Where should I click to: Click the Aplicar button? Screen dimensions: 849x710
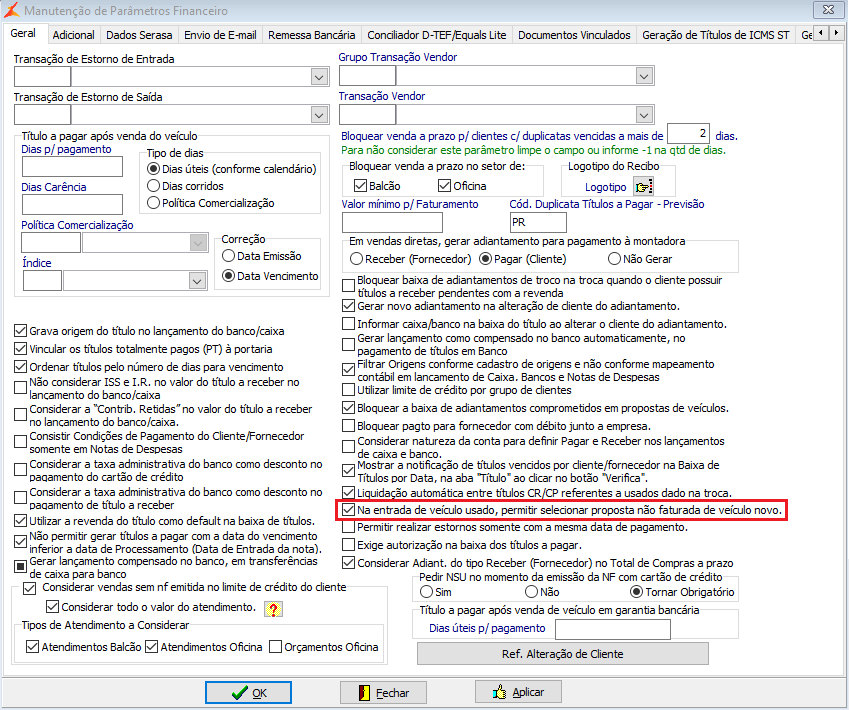point(518,692)
